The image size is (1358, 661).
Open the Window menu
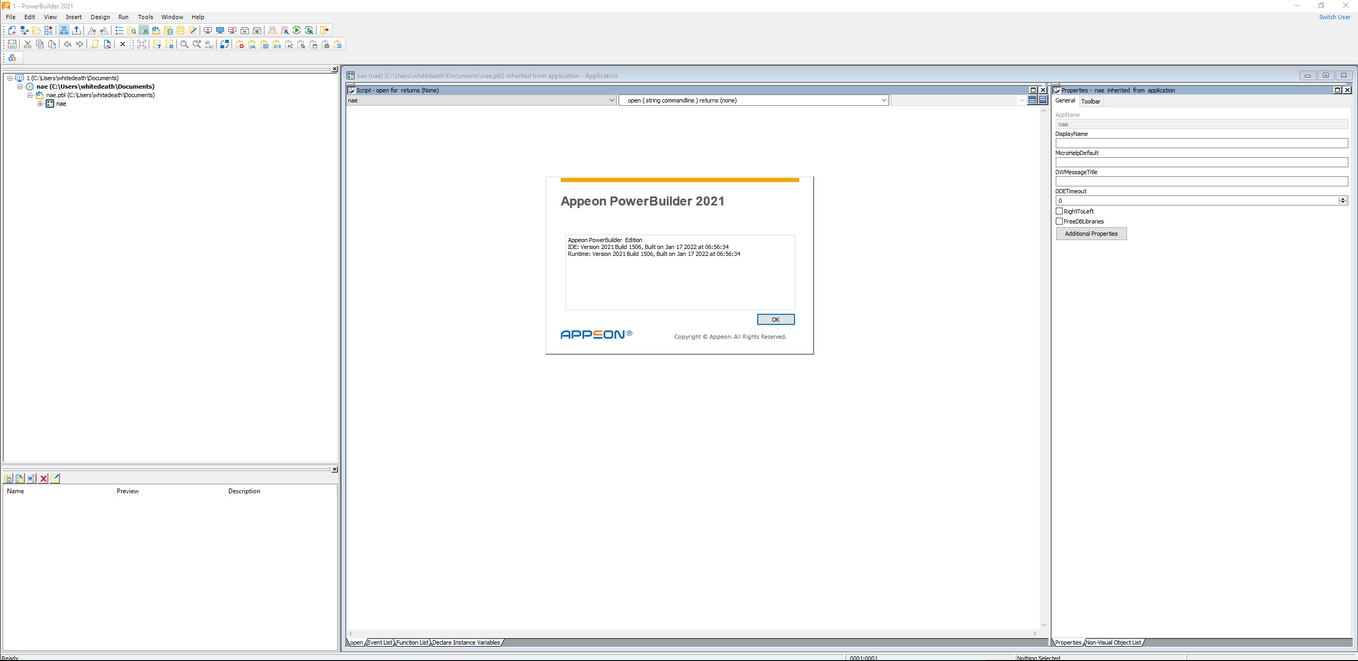[x=172, y=17]
